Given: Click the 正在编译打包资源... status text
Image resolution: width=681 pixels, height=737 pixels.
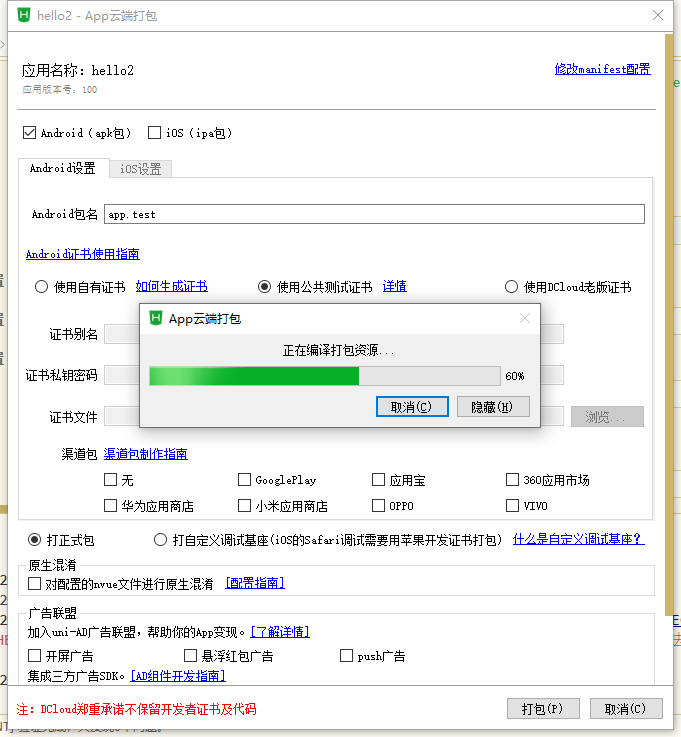Looking at the screenshot, I should [x=338, y=350].
